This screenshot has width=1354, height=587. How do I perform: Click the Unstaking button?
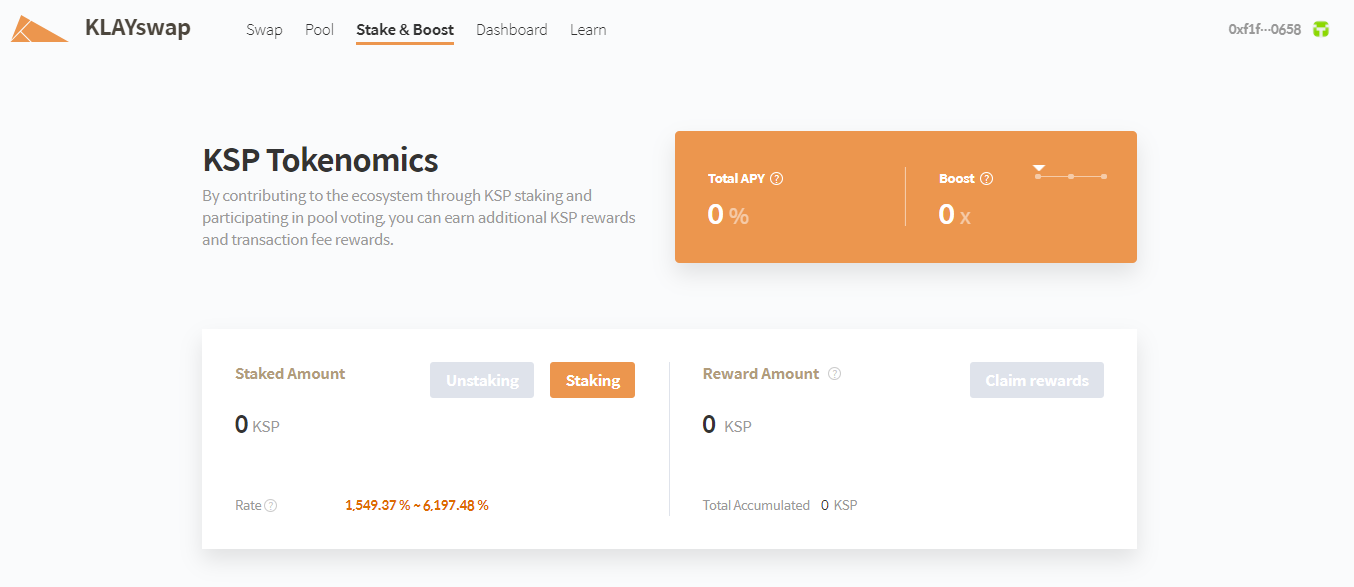pos(482,380)
